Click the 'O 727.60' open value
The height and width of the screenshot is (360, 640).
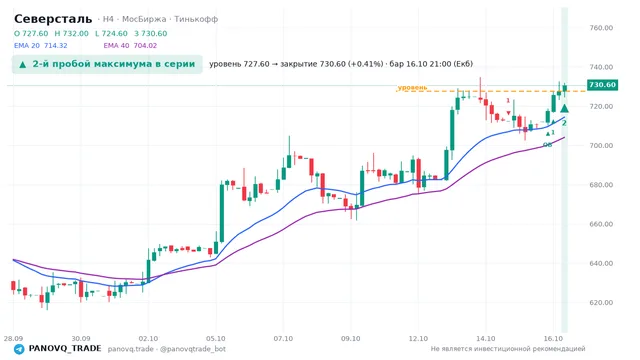(31, 33)
